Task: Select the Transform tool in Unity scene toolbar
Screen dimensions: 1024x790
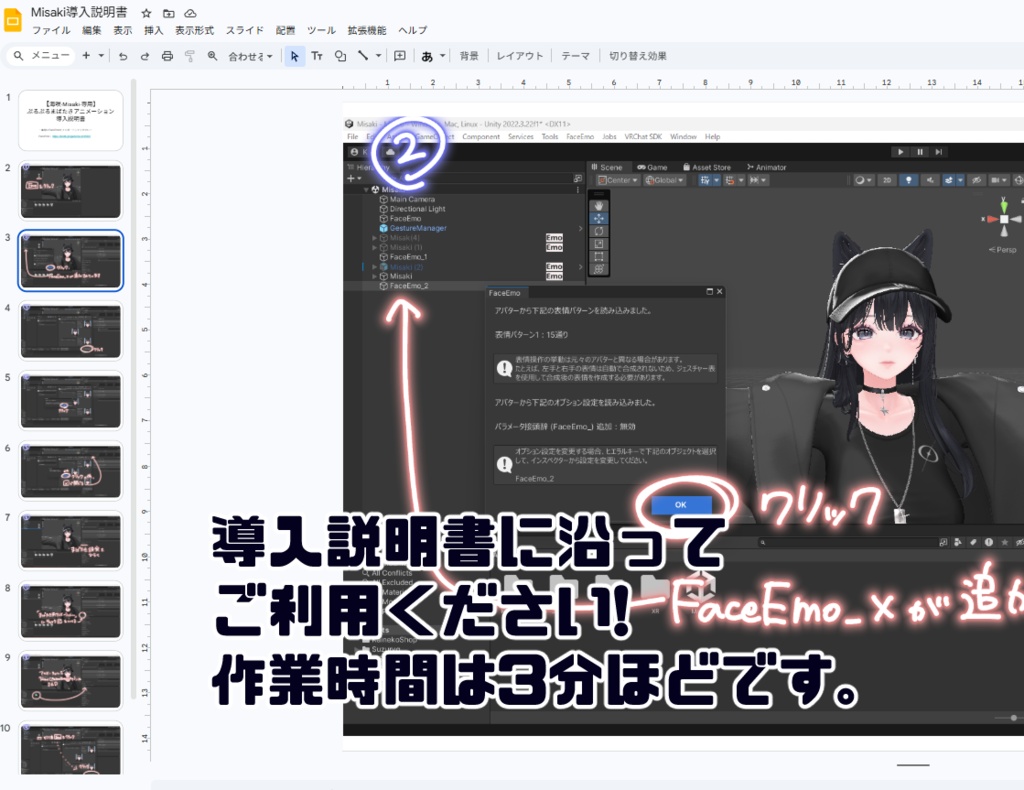Action: pyautogui.click(x=599, y=269)
